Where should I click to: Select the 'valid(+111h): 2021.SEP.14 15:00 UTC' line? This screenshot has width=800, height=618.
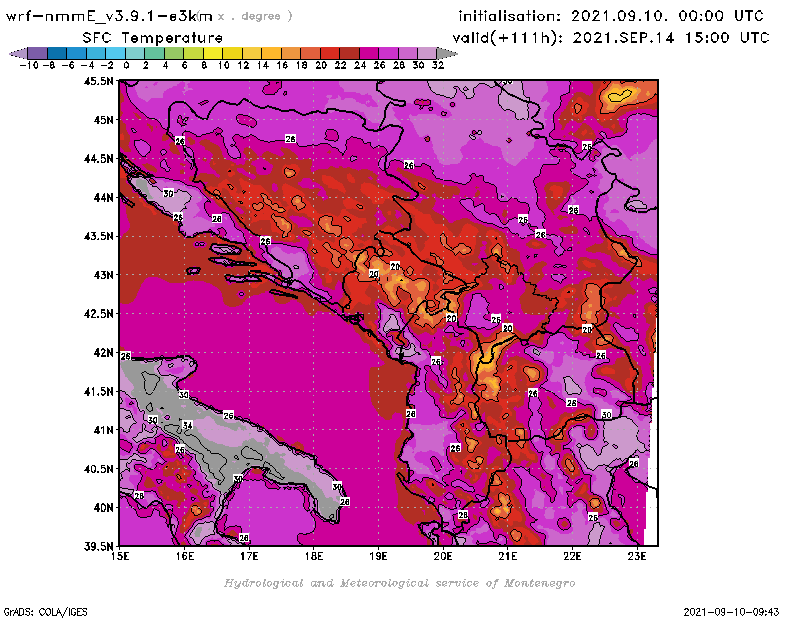point(611,38)
